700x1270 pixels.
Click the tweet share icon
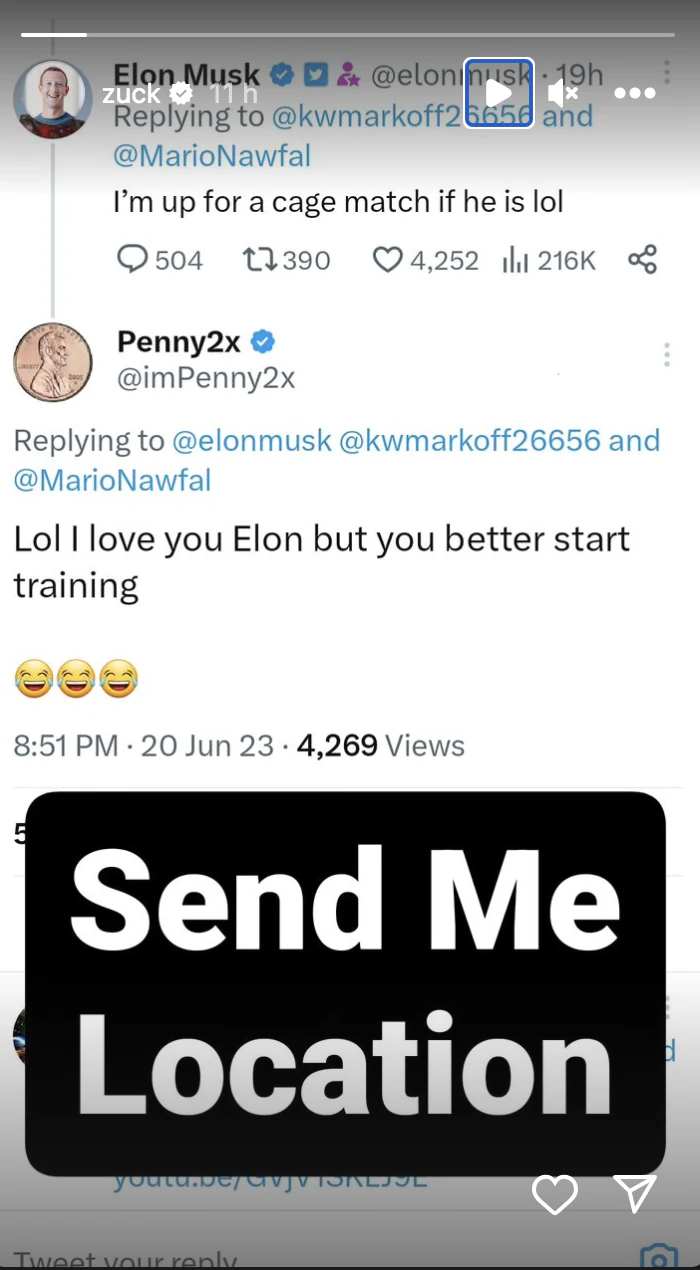point(642,260)
